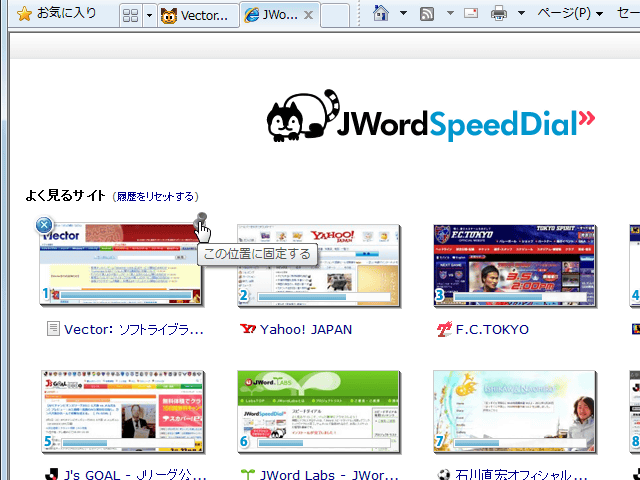Viewport: 640px width, 480px height.
Task: Pin the Vector thumbnail in place
Action: (200, 219)
